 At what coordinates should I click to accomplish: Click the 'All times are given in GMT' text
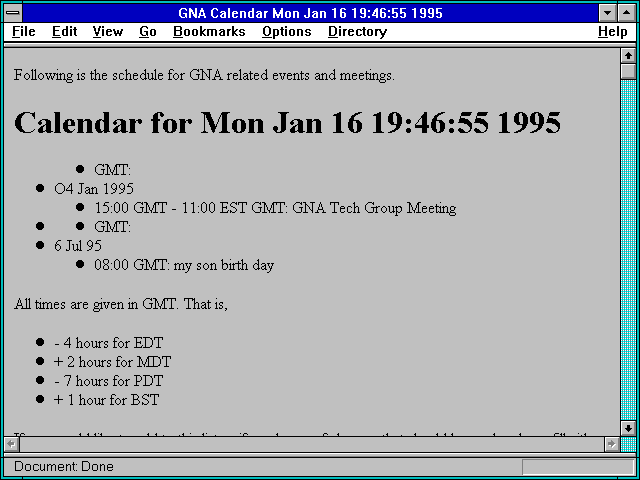[x=121, y=304]
